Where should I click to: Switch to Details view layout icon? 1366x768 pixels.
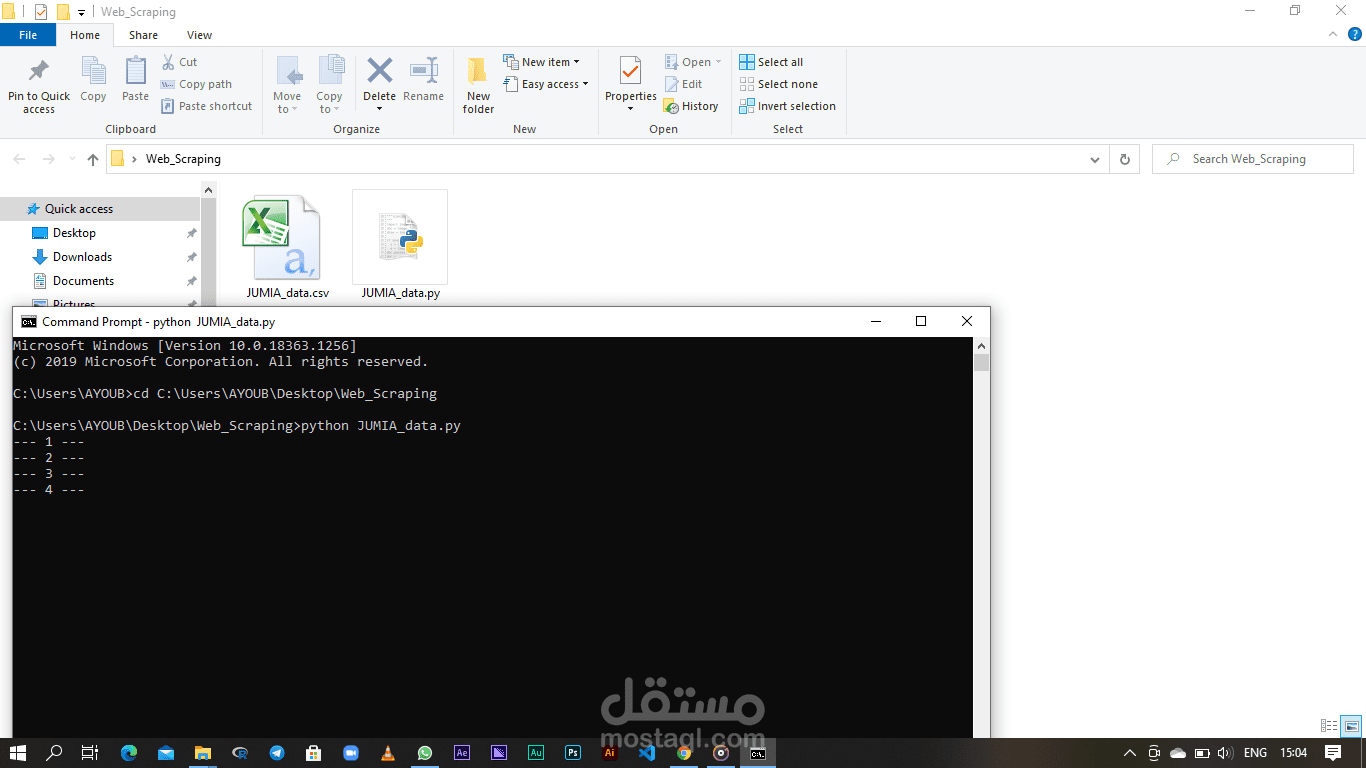point(1329,726)
